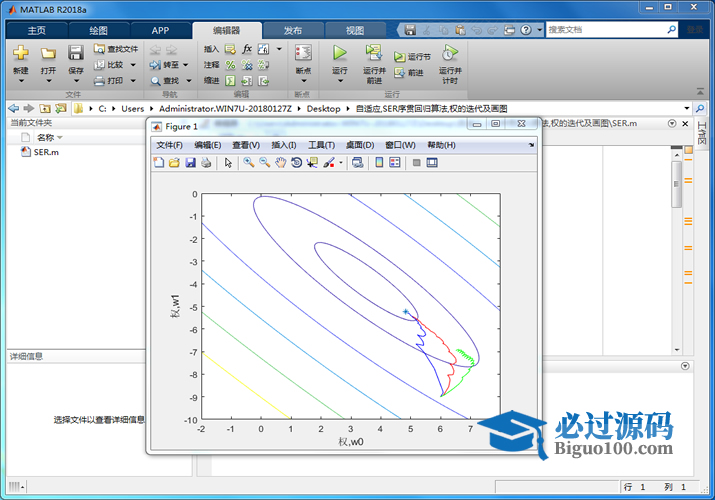Select SER.m in current folder list

(46, 152)
